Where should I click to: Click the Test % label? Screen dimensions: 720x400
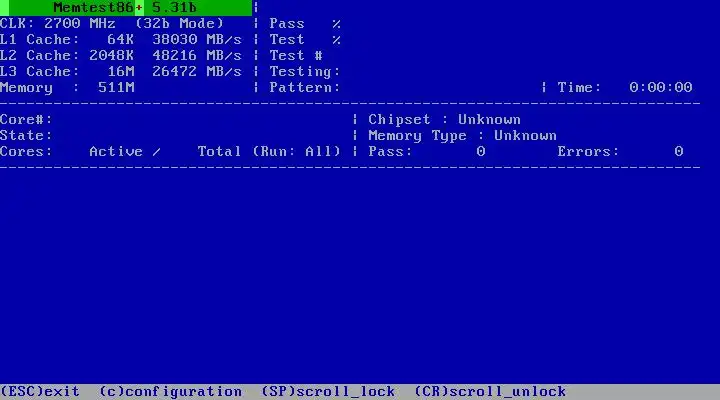point(305,39)
